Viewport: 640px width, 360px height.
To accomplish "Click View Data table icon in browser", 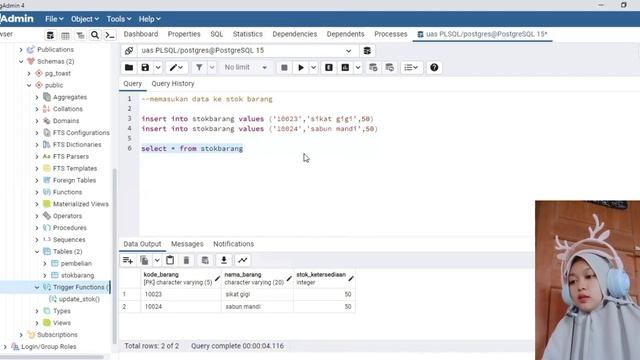I will coord(65,35).
